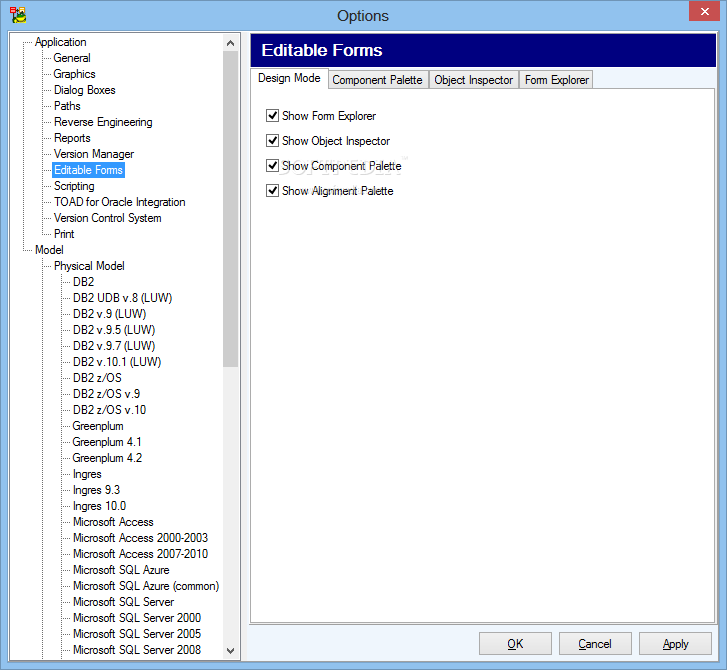Select the plain Greenplum item

coord(98,426)
